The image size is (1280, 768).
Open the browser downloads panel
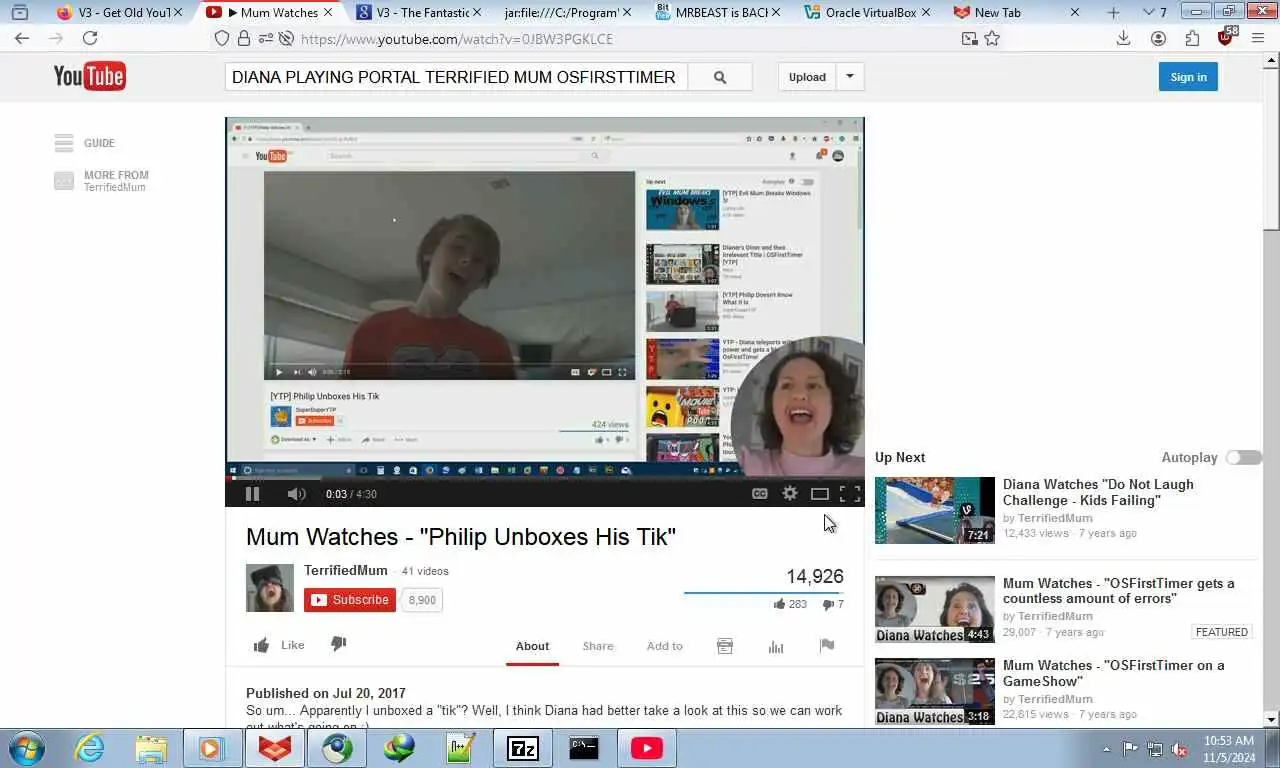pos(1123,38)
